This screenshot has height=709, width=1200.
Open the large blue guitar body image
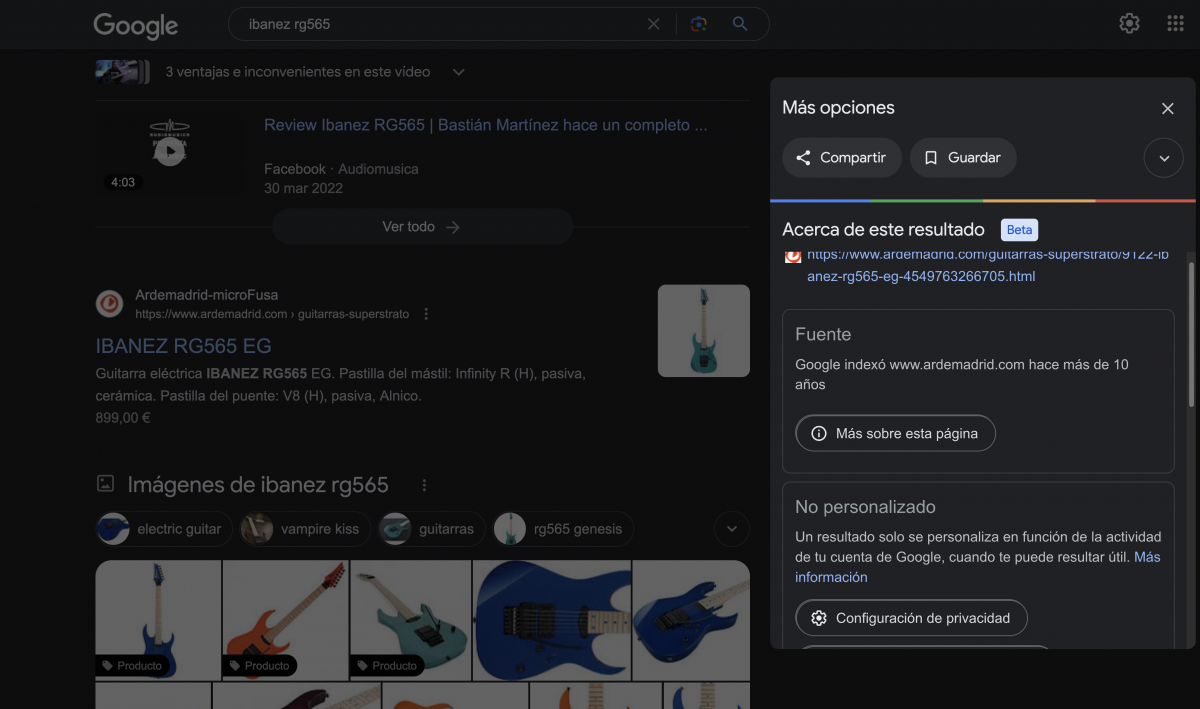coord(552,620)
